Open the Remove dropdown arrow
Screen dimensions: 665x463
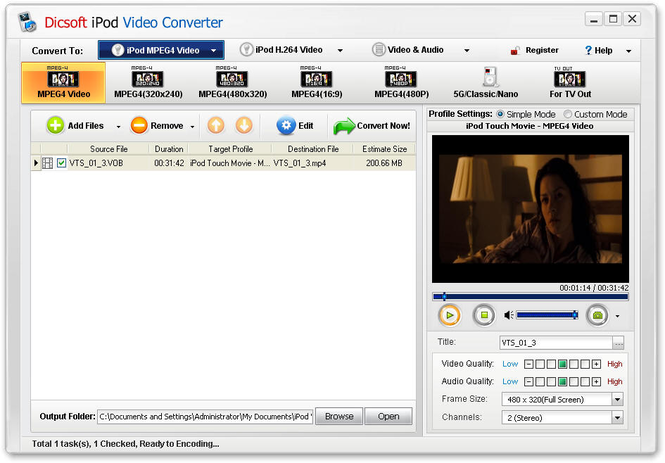tap(192, 126)
